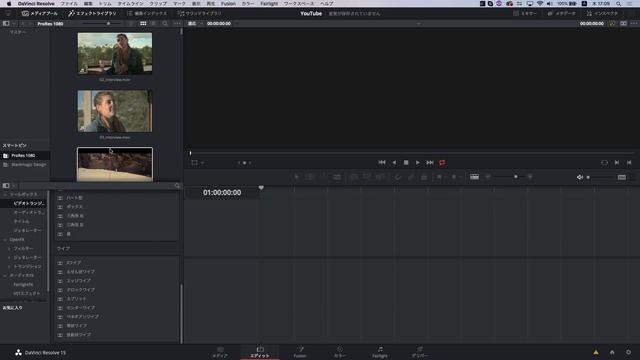
Task: Collapse the オーディオFX tree arrow
Action: [5, 276]
